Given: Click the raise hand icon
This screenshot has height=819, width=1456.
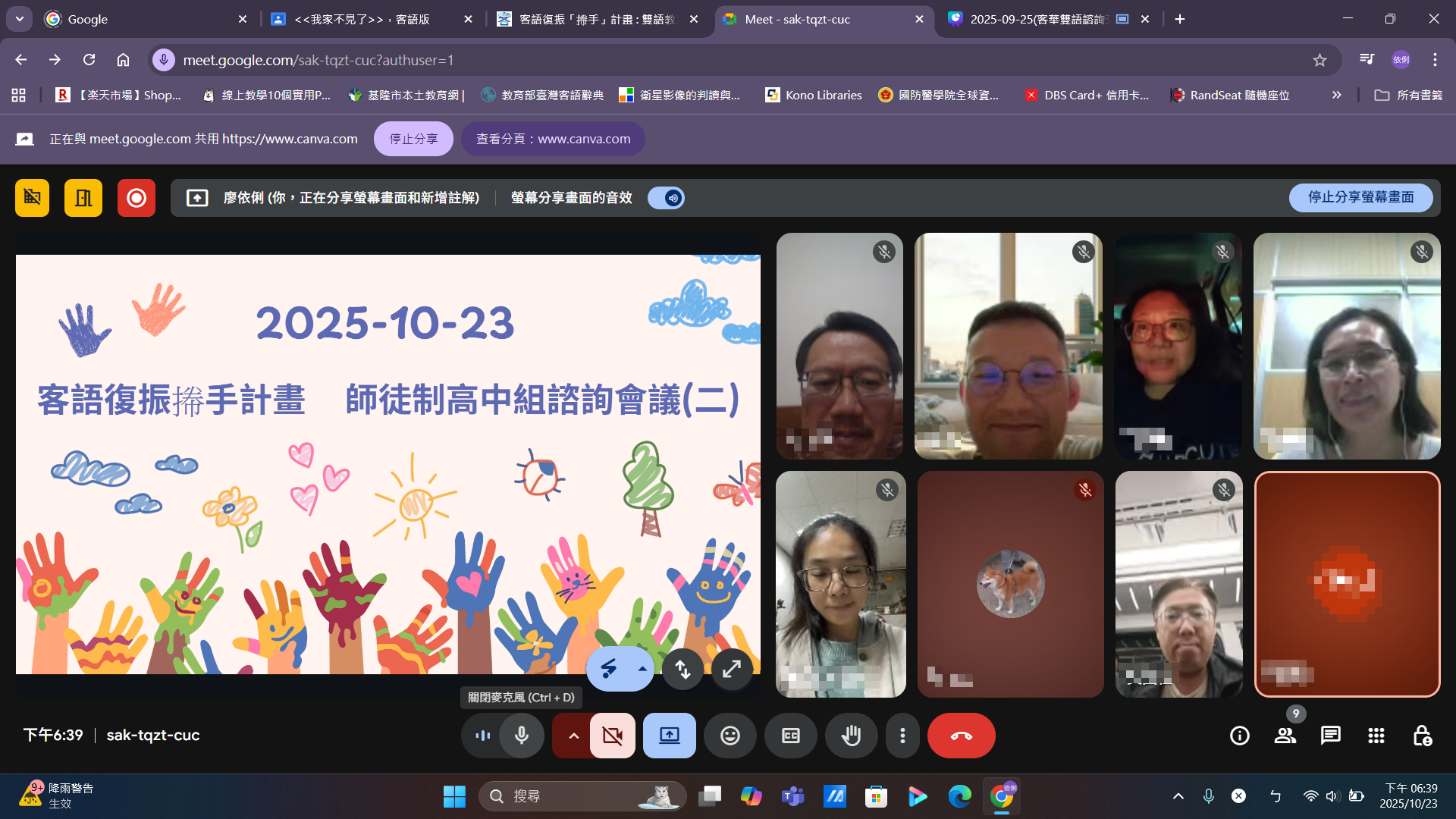Looking at the screenshot, I should [x=851, y=736].
